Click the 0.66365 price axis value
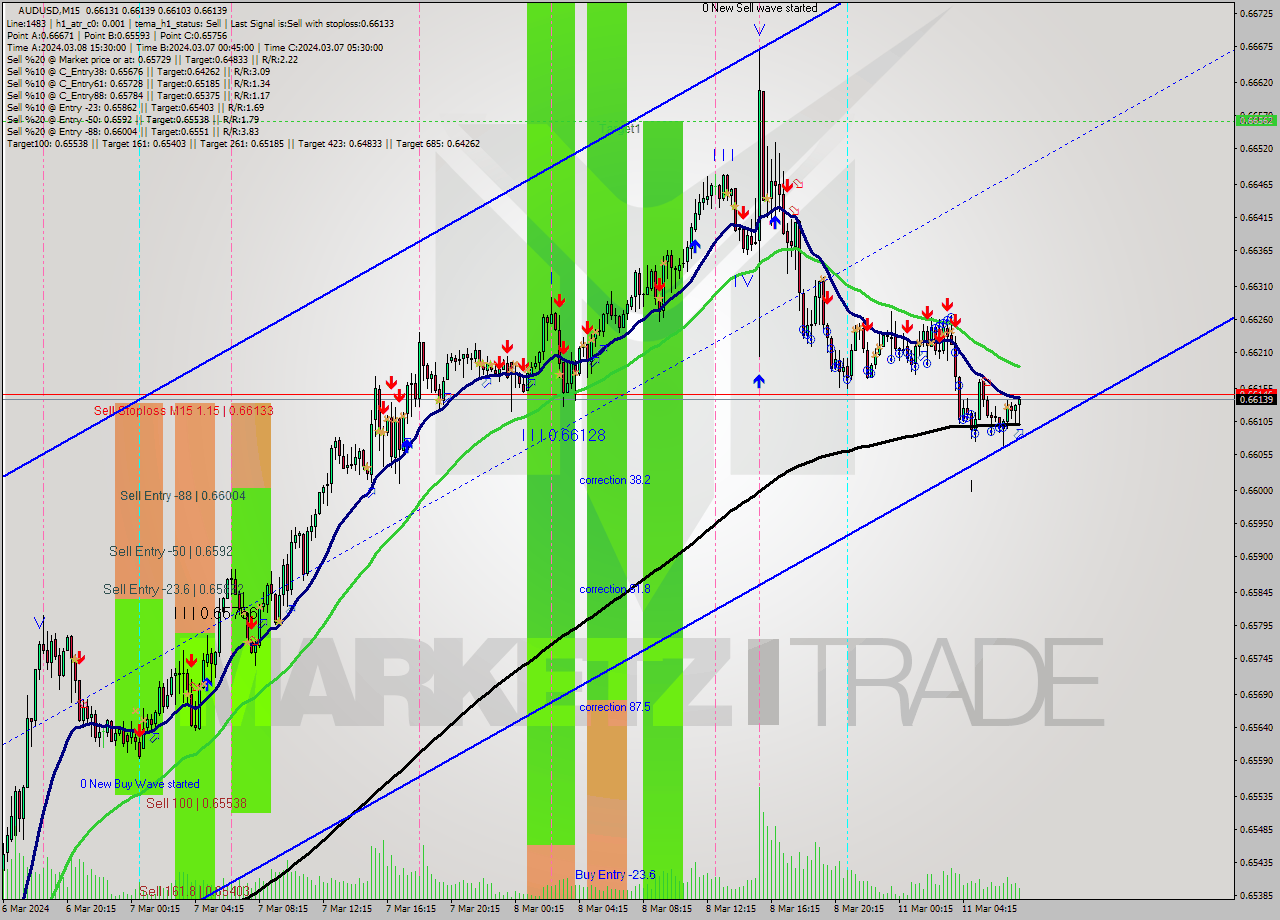 point(1256,250)
